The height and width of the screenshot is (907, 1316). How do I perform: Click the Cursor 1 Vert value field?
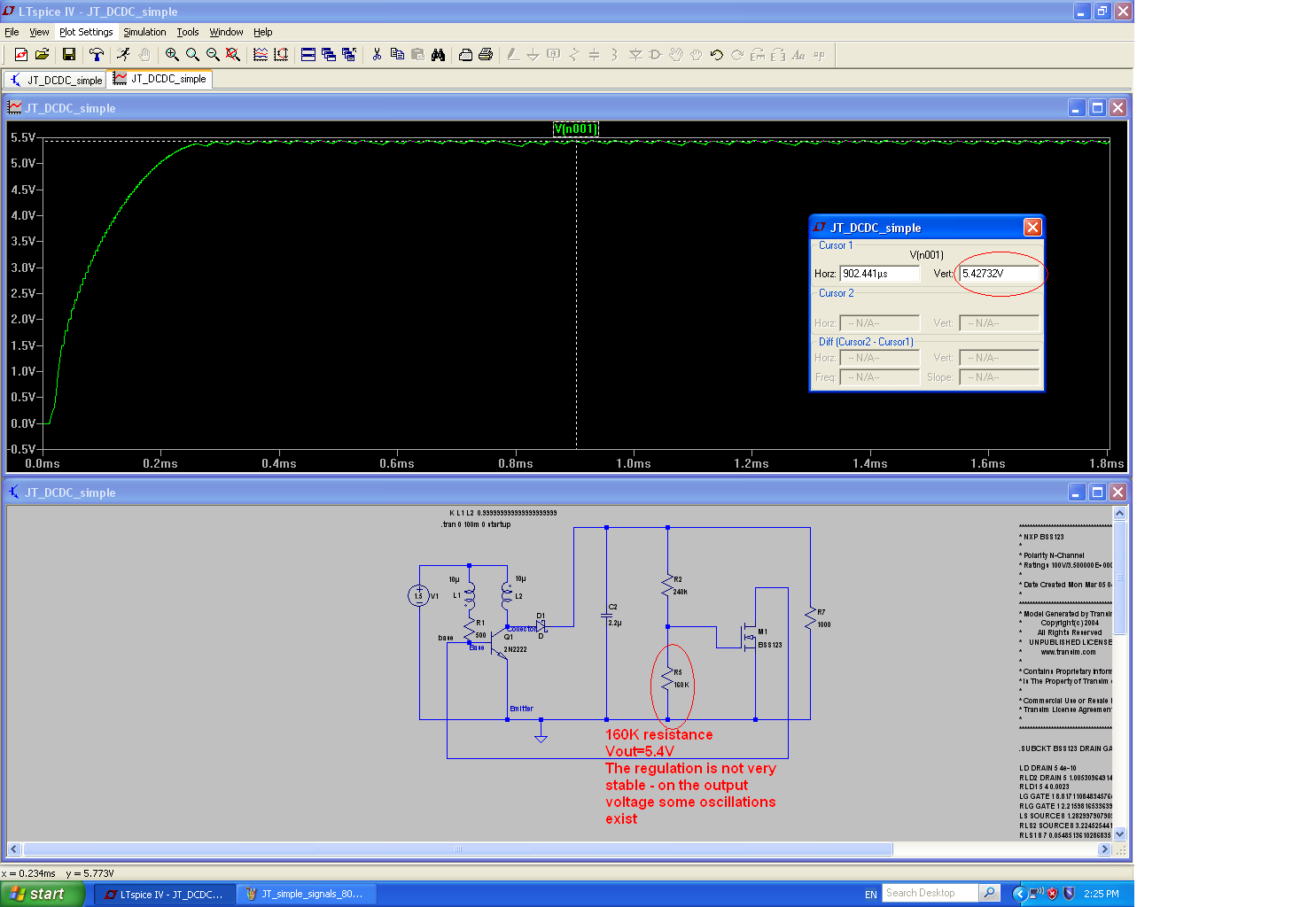pos(999,274)
